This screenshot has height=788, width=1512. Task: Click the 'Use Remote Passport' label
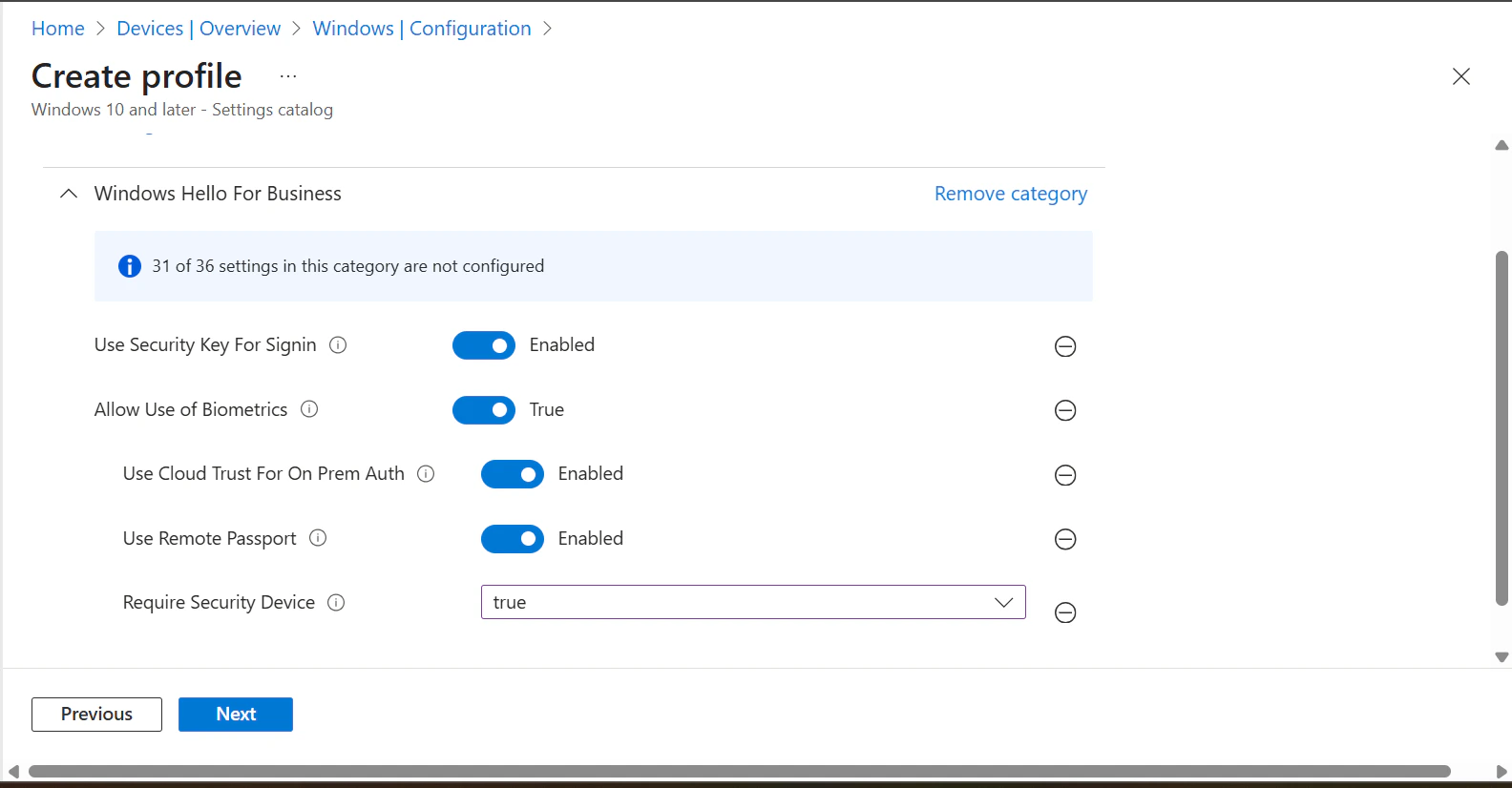pos(210,539)
